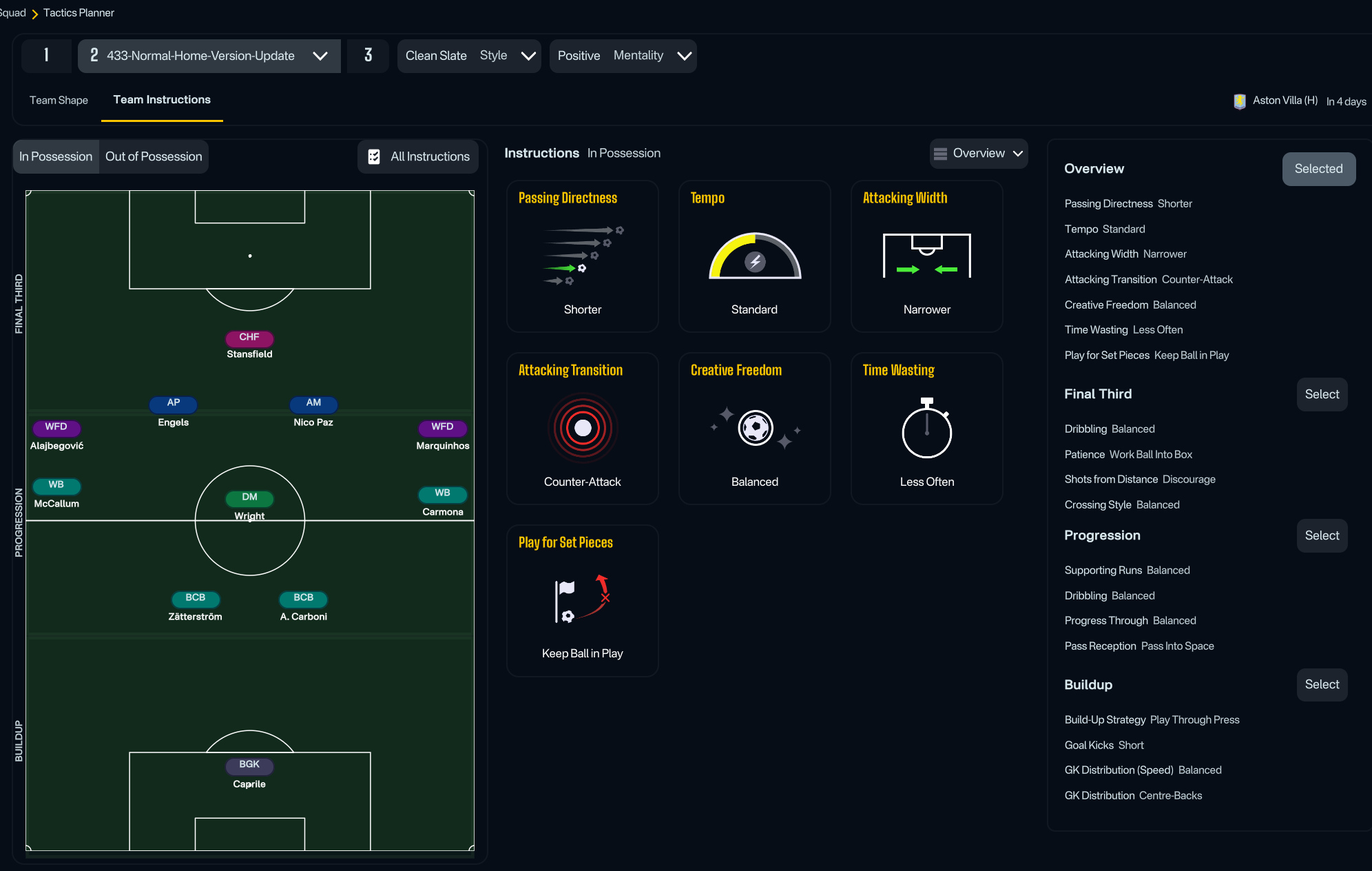Open the Creative Freedom Balanced card
The width and height of the screenshot is (1372, 871).
pyautogui.click(x=755, y=429)
